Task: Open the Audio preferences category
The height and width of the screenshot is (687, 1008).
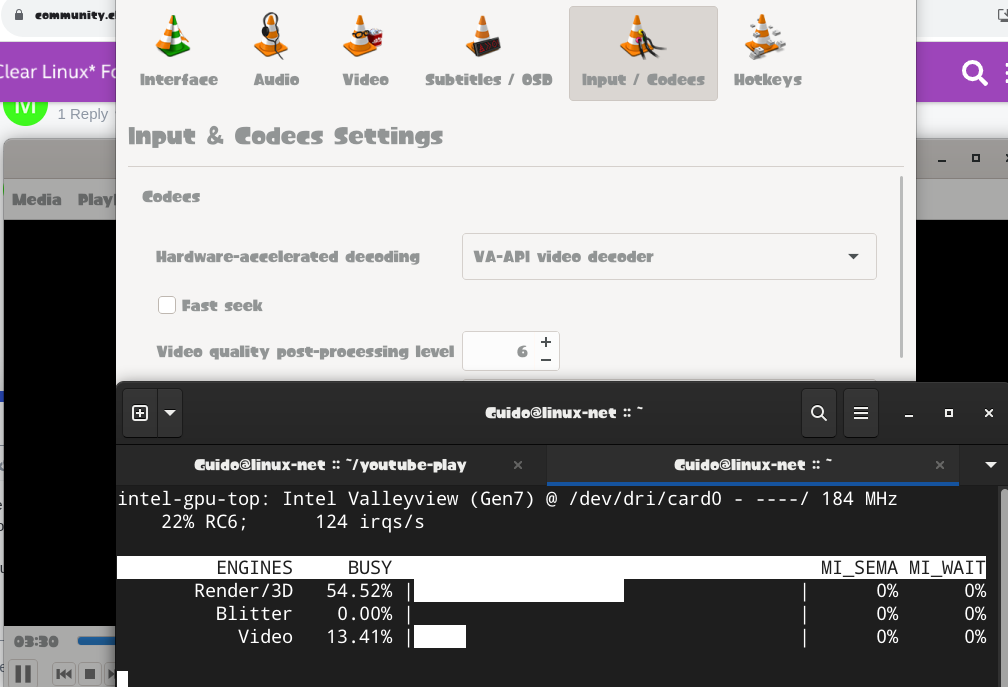Action: coord(276,53)
